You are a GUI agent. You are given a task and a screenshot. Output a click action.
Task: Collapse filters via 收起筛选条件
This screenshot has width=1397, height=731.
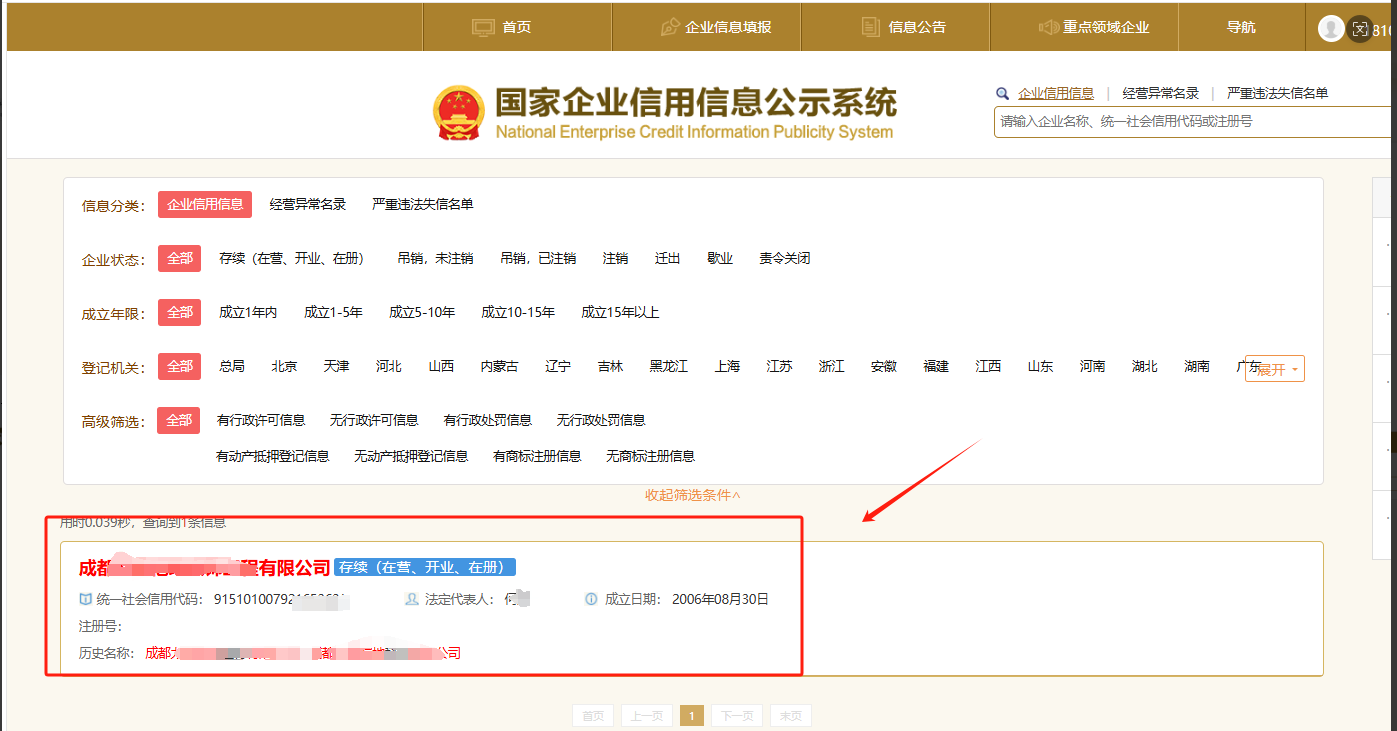coord(692,495)
